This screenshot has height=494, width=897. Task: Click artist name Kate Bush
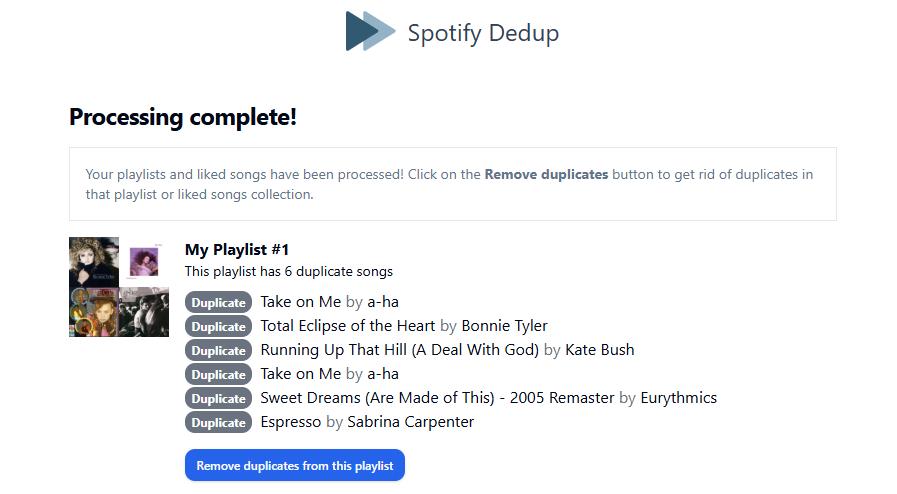[599, 350]
